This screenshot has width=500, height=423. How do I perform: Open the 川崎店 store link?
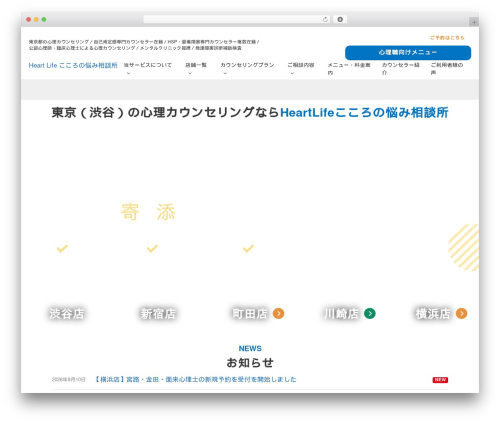click(x=341, y=313)
